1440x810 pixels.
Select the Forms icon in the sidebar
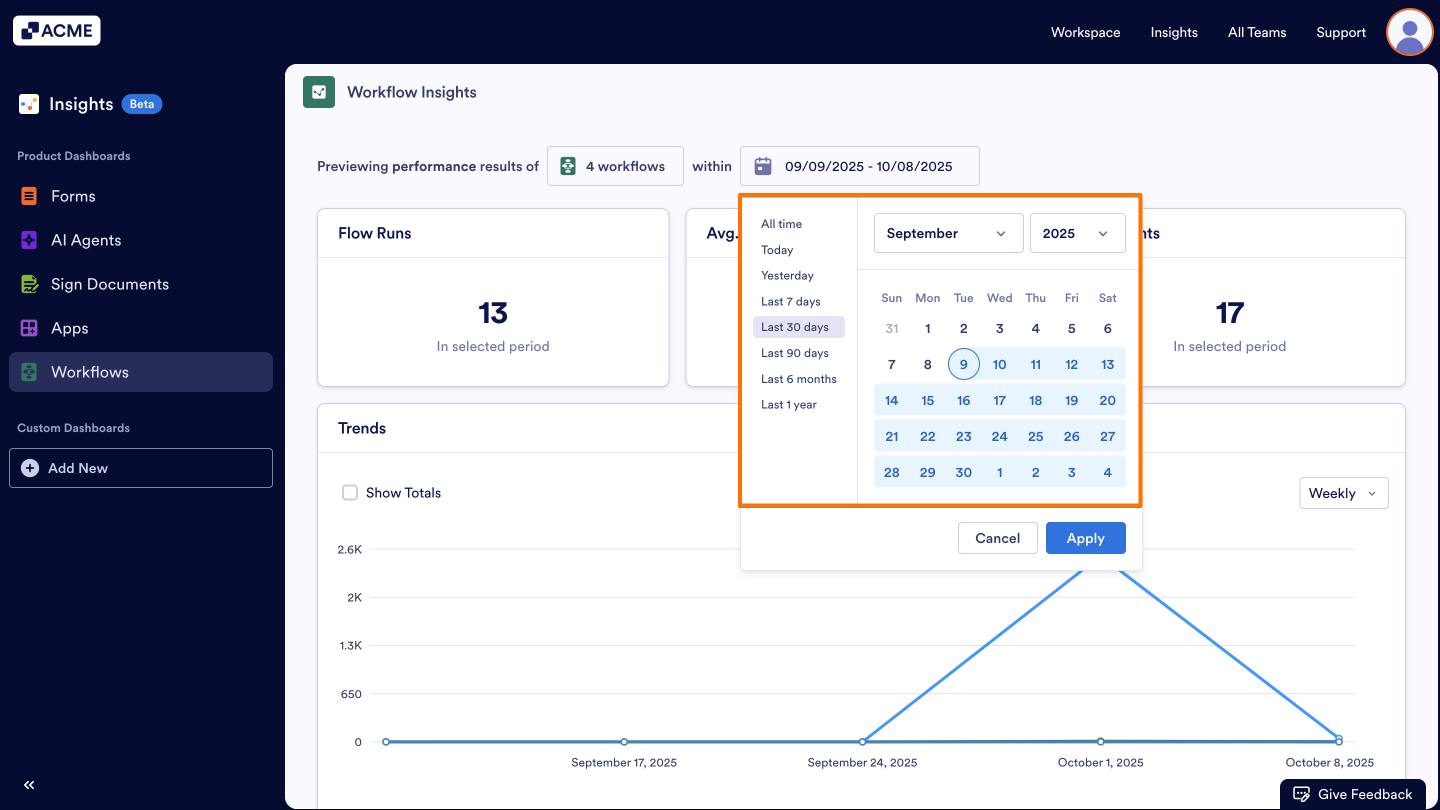click(x=29, y=196)
